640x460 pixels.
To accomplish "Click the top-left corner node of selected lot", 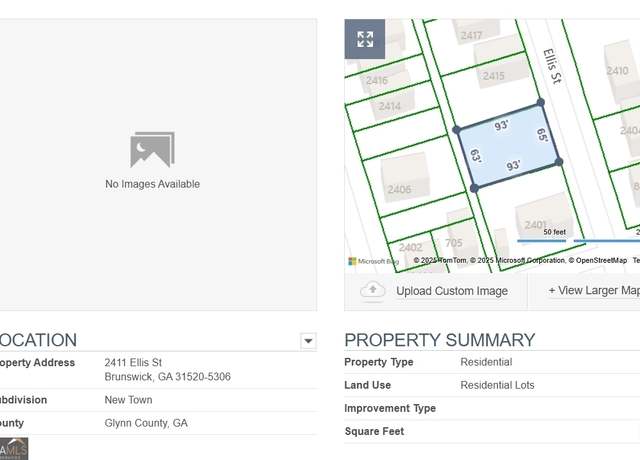I will pyautogui.click(x=457, y=129).
